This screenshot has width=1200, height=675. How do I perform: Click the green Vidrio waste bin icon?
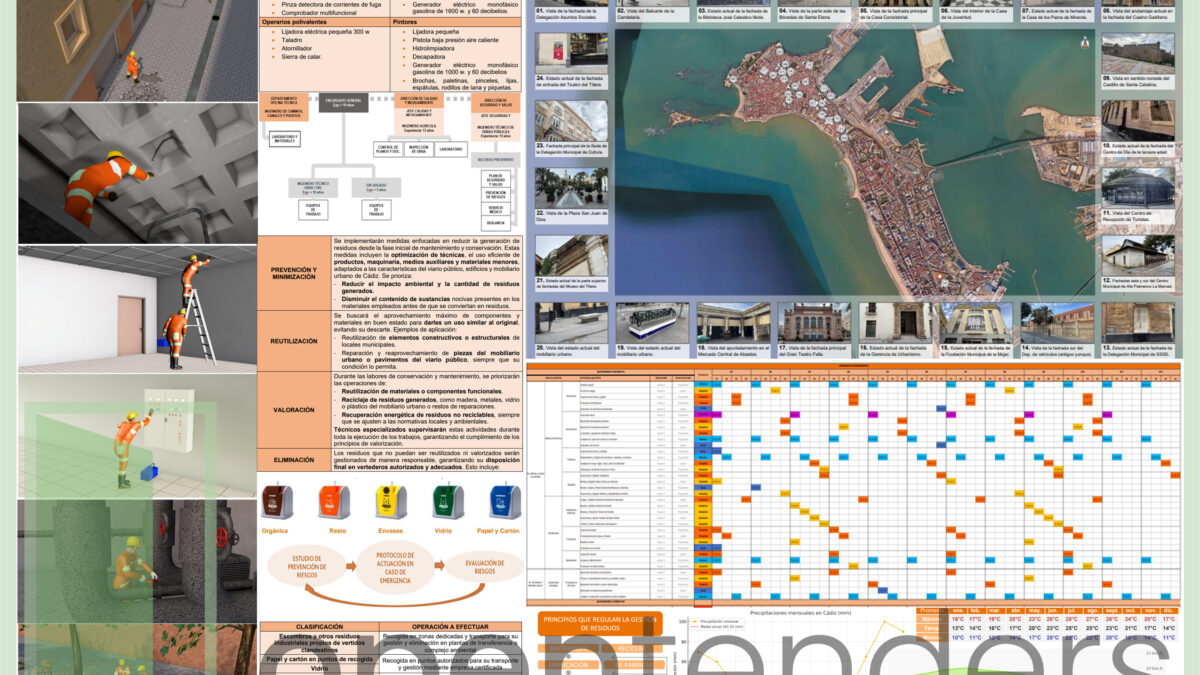click(447, 502)
